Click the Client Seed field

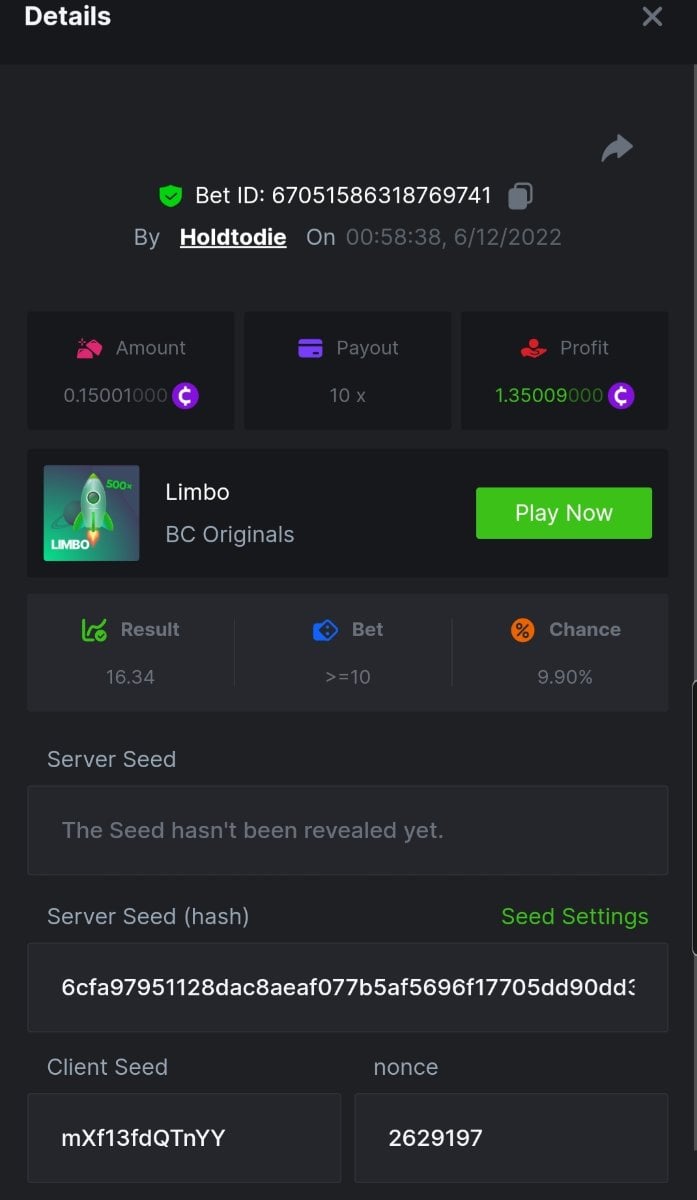click(184, 1138)
